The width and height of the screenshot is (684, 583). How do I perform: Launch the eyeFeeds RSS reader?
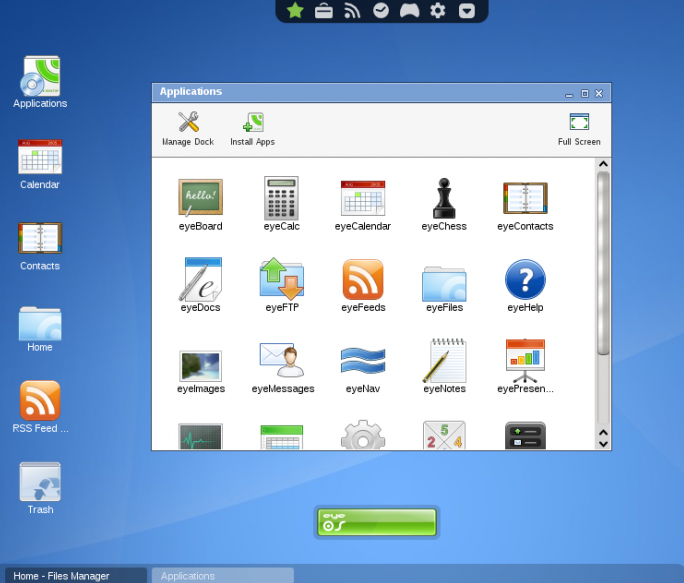click(363, 281)
